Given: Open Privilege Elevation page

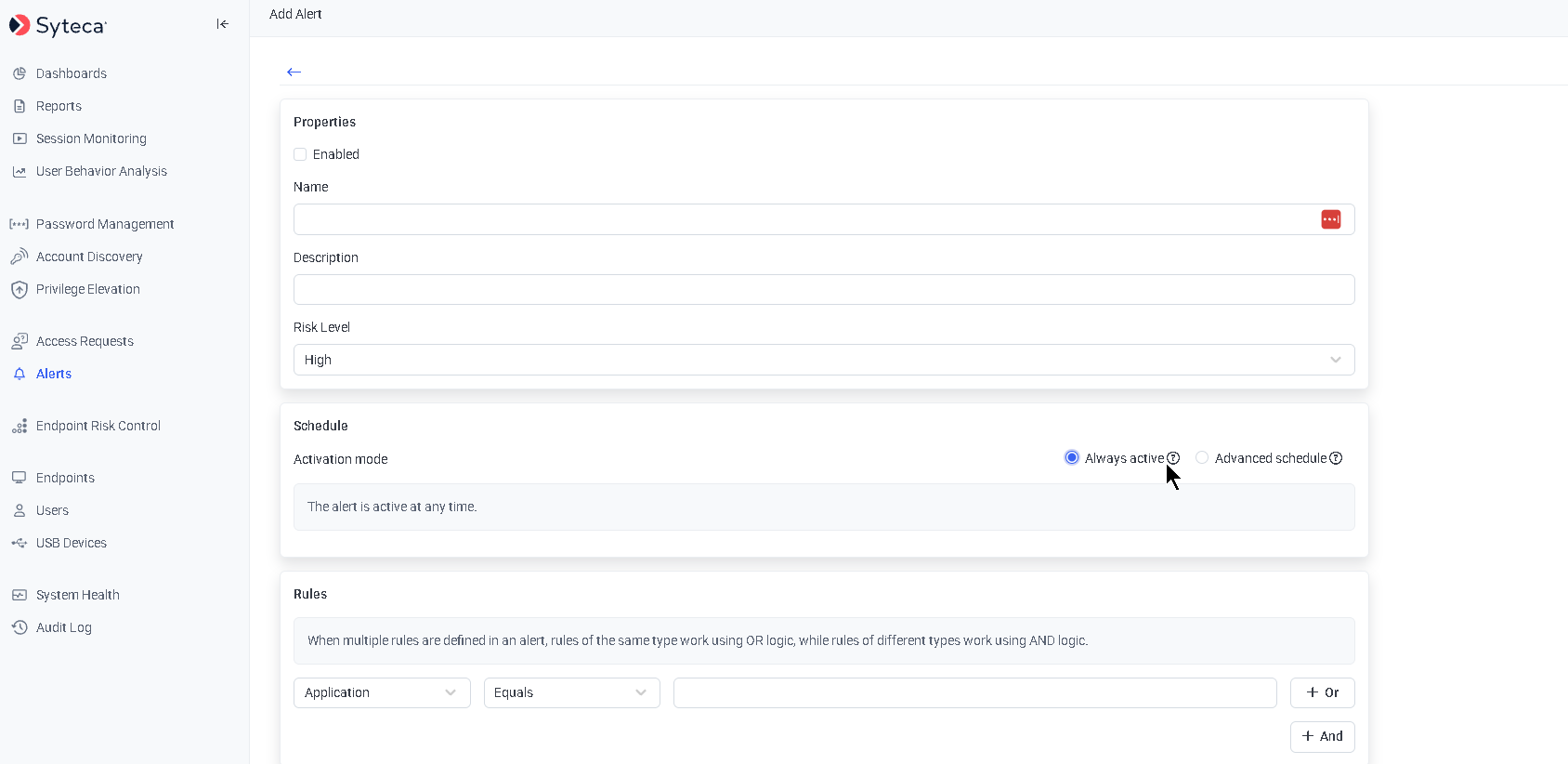Looking at the screenshot, I should [88, 289].
